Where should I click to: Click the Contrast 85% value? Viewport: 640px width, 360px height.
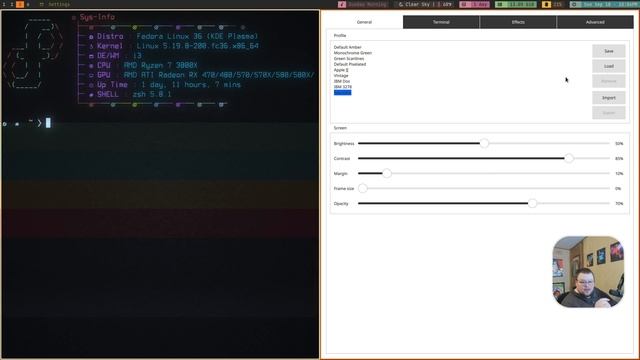[x=619, y=158]
